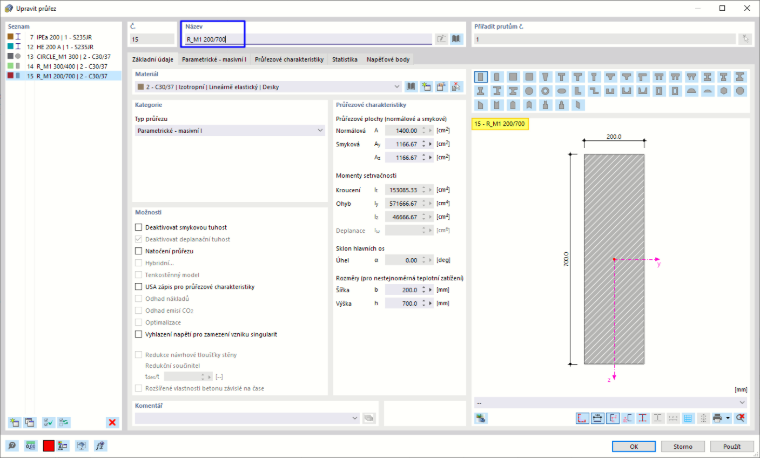Toggle the Optimalizace checkbox

click(139, 322)
